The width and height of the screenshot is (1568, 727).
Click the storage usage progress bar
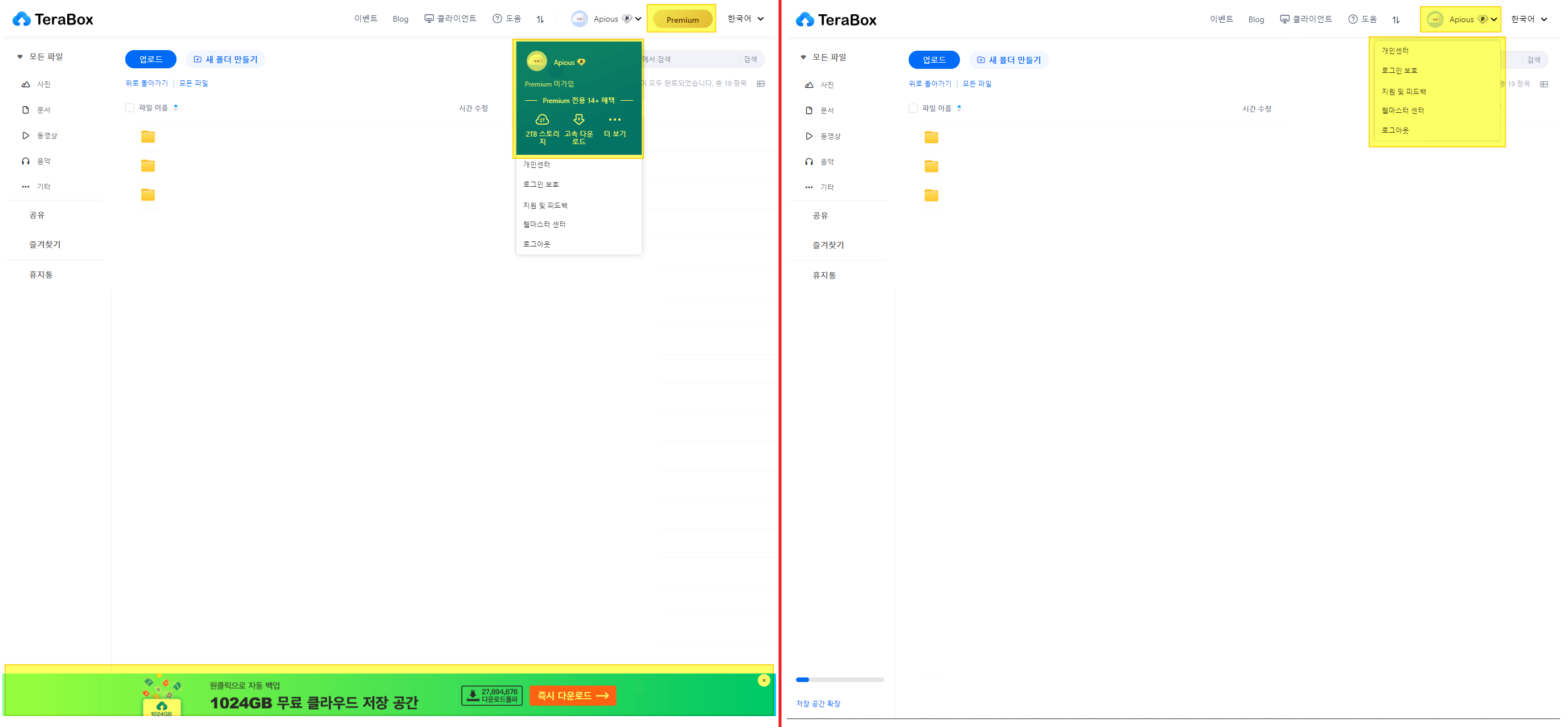coord(839,680)
